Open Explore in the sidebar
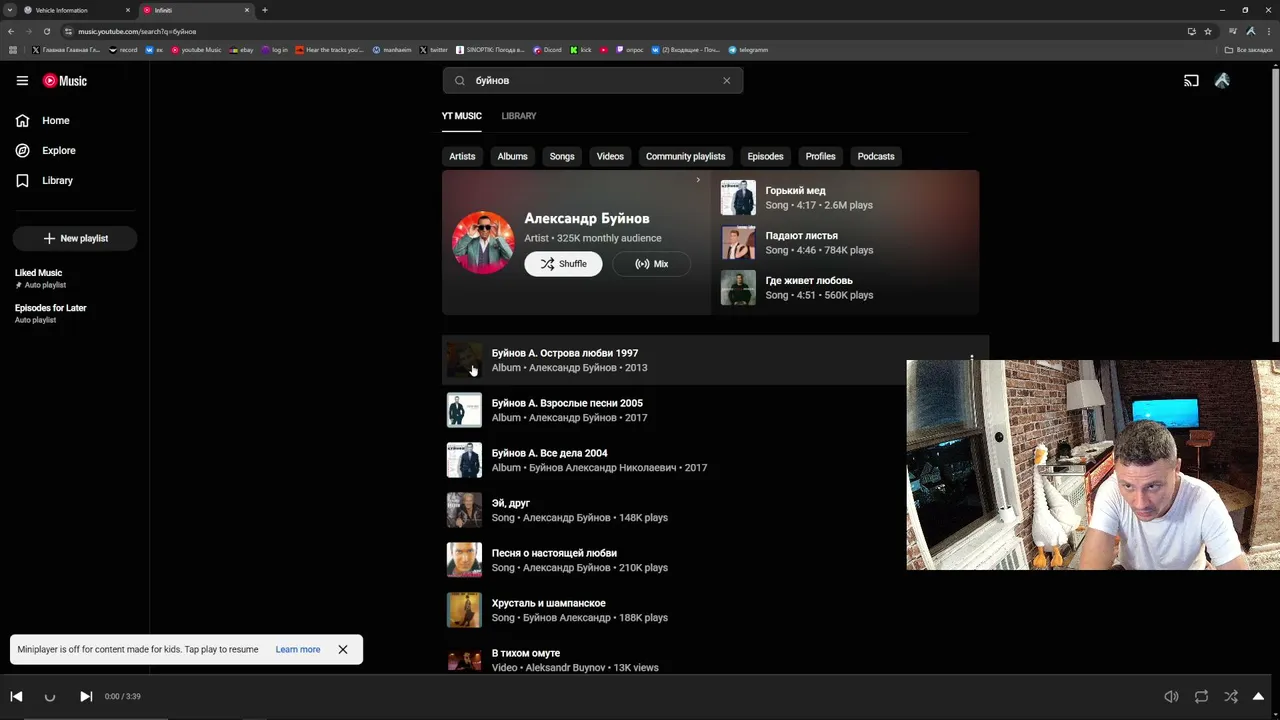This screenshot has width=1280, height=720. pyautogui.click(x=59, y=150)
